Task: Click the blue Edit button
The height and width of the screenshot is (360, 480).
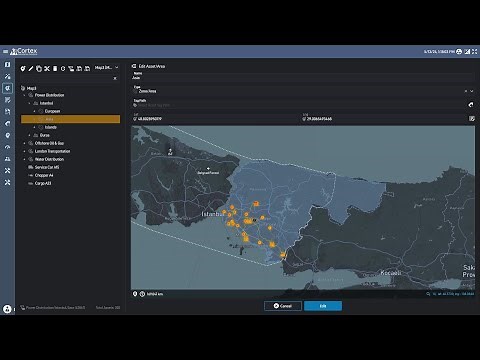Action: click(x=323, y=306)
